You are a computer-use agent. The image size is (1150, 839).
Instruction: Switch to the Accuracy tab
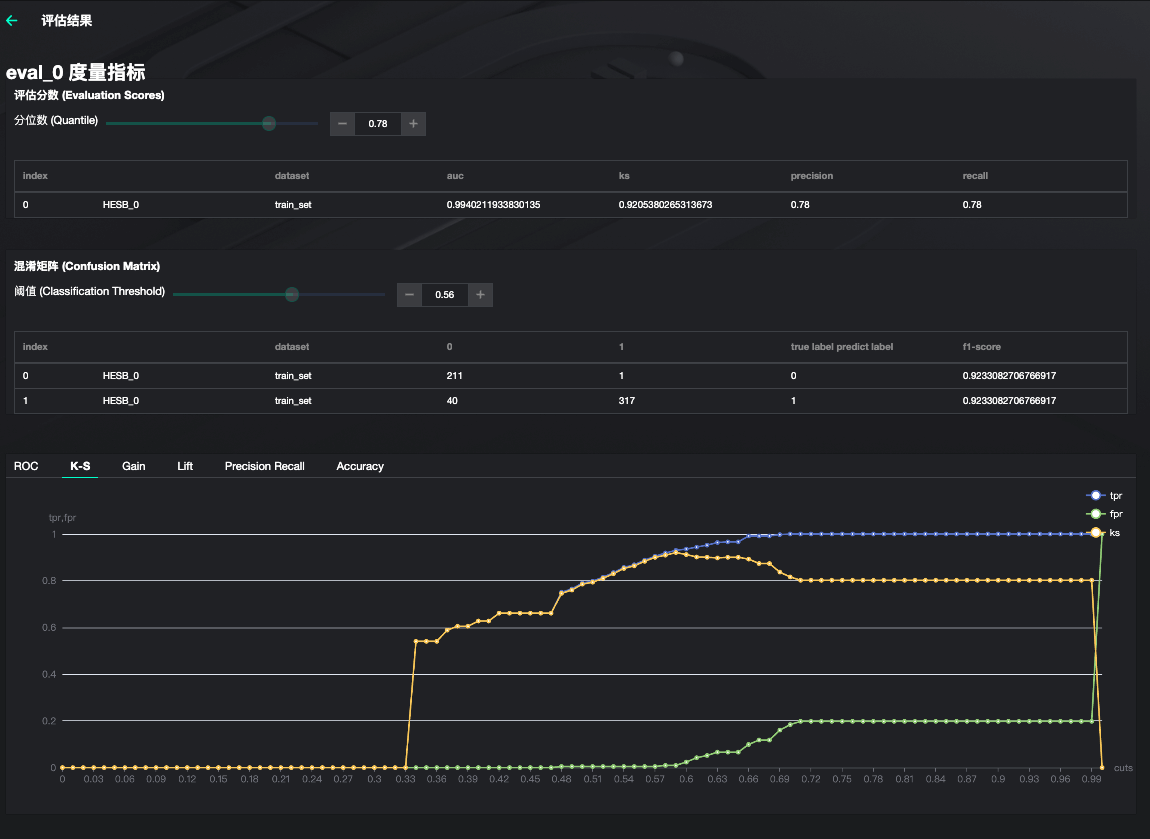coord(360,466)
